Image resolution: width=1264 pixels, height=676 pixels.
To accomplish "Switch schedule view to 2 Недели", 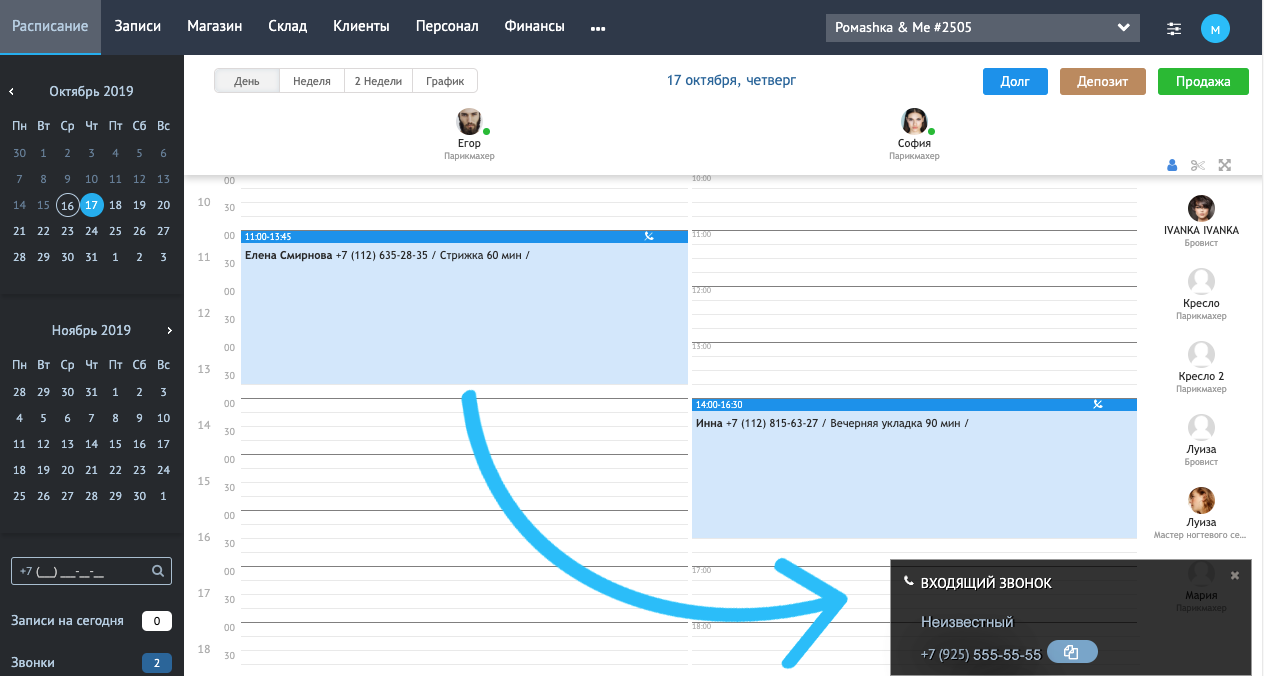I will (378, 81).
